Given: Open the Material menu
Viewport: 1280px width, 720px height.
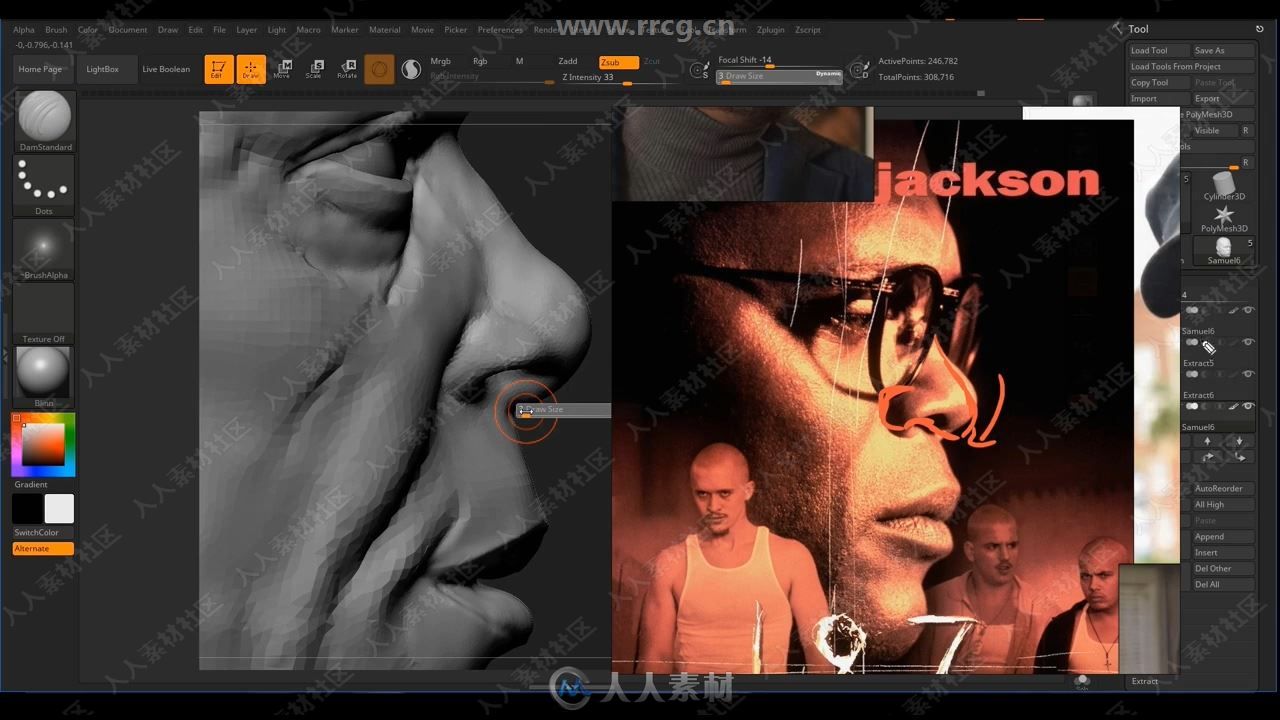Looking at the screenshot, I should point(384,30).
